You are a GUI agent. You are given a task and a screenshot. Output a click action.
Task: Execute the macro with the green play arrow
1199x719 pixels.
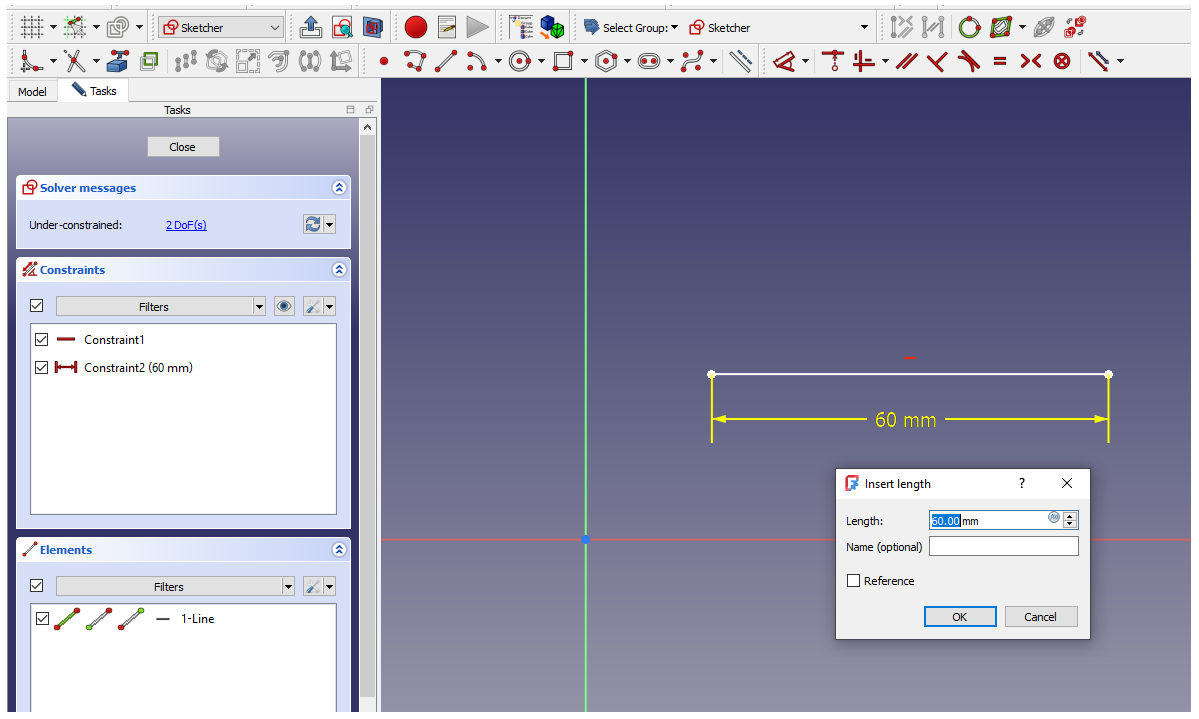(x=477, y=27)
